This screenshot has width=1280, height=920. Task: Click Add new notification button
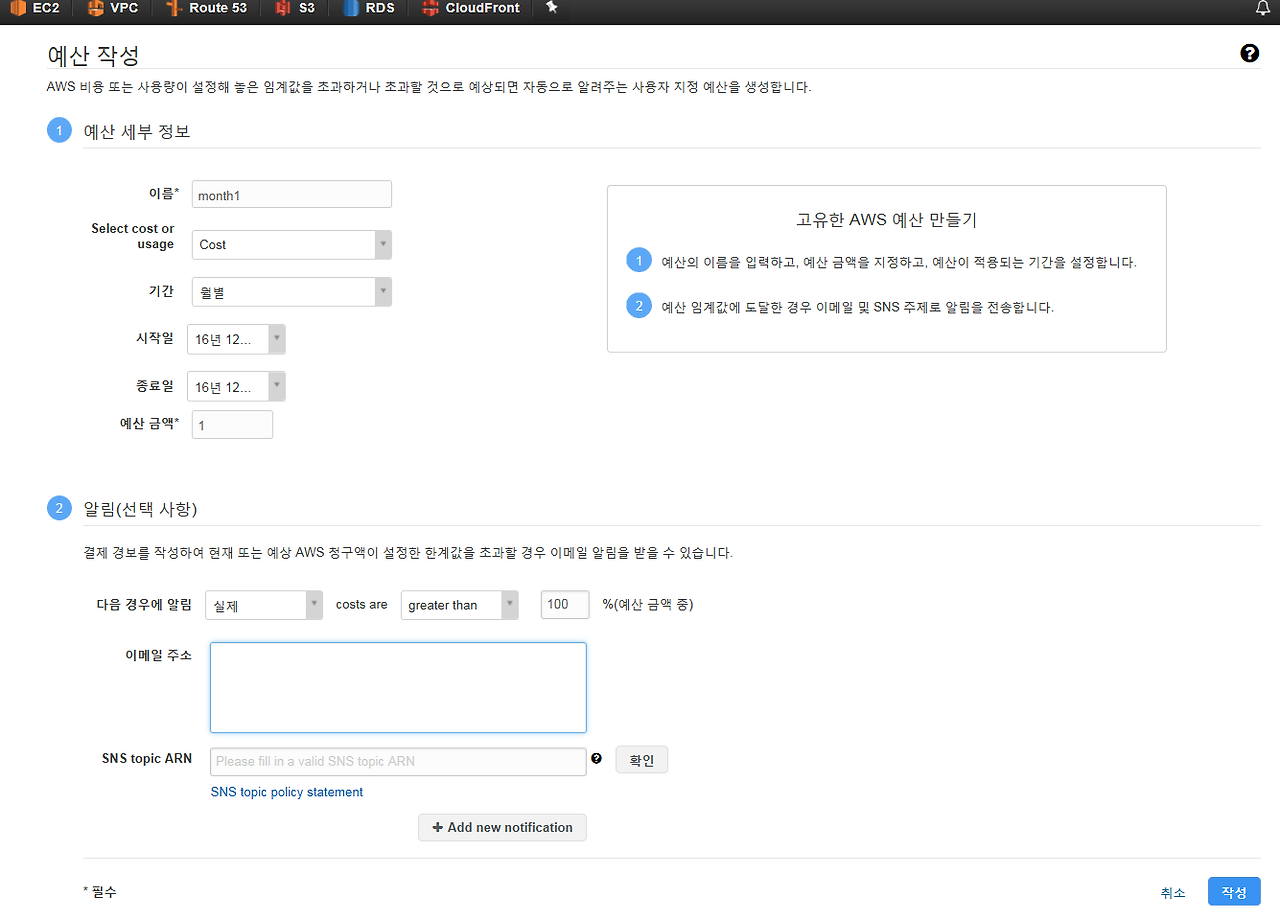(502, 827)
